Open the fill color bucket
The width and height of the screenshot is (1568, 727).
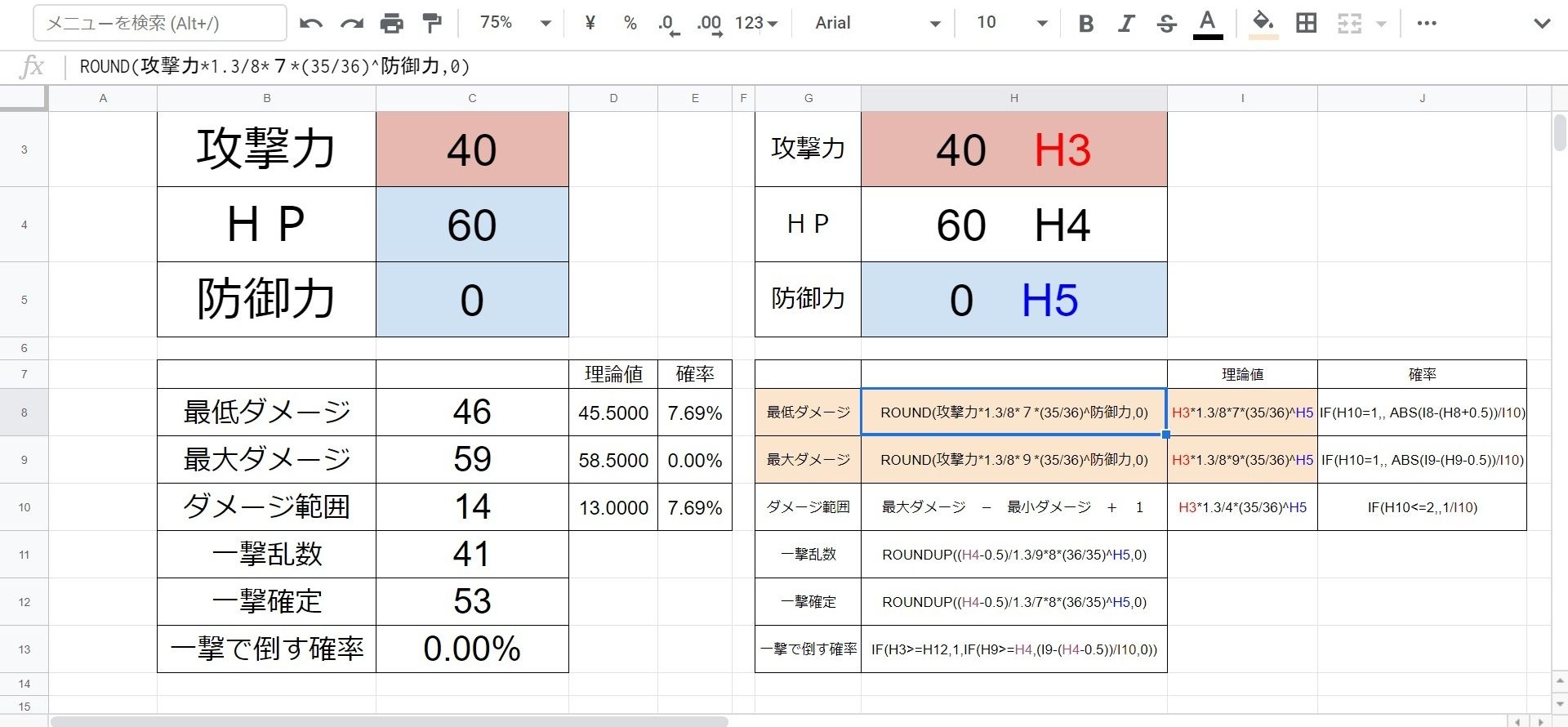1263,24
